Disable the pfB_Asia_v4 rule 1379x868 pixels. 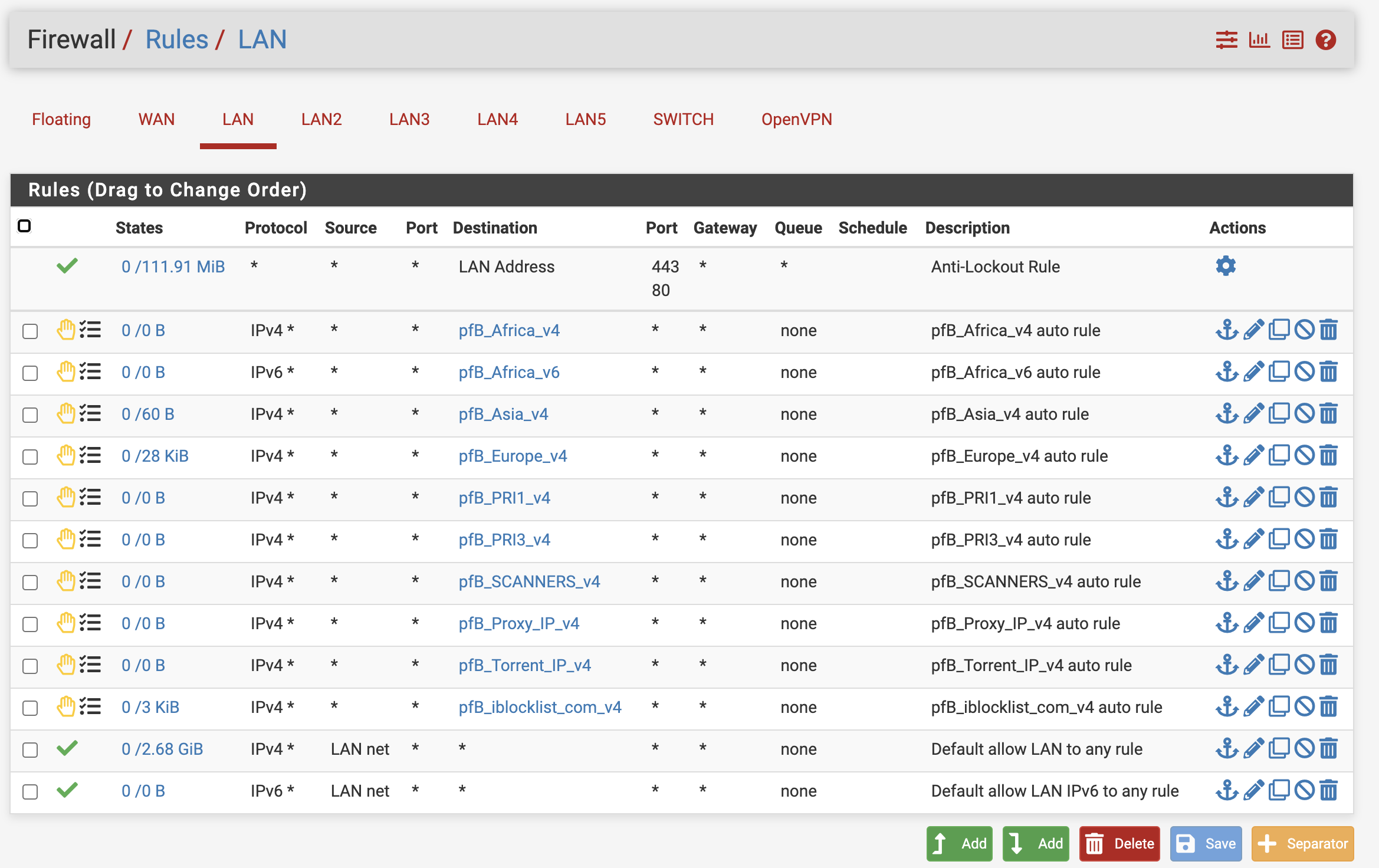[x=1304, y=413]
